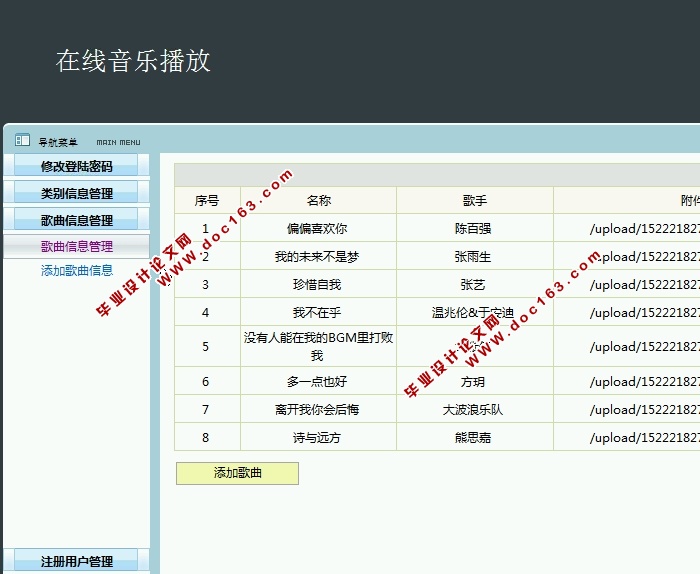Click the 在线音乐播放 site title
The image size is (700, 574).
coord(133,61)
